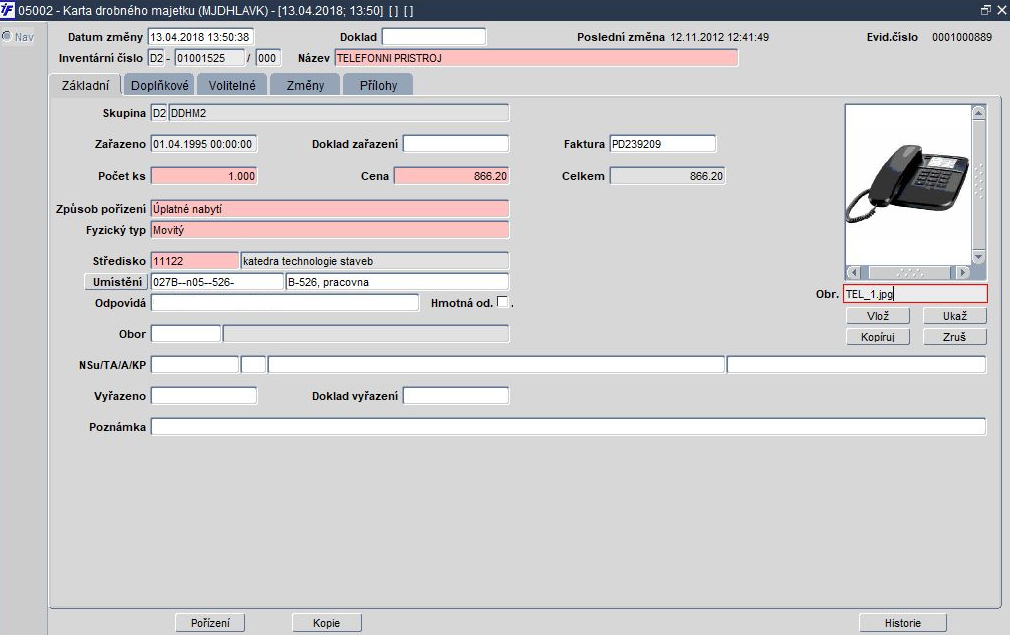Screen dimensions: 1010x635
Task: Click the inventory prefix field D2
Action: pyautogui.click(x=157, y=58)
